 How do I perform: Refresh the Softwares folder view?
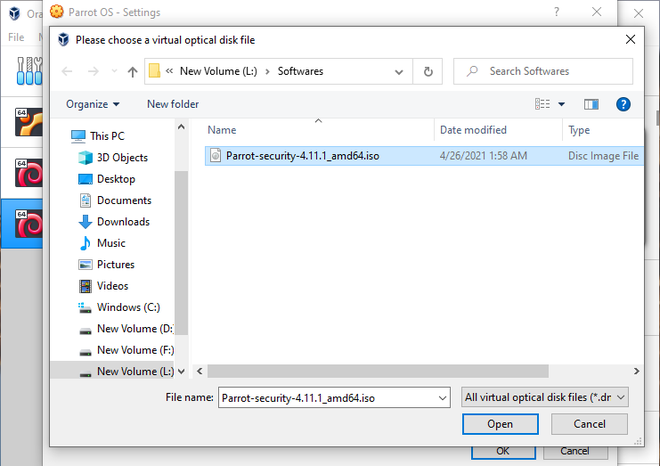[428, 72]
